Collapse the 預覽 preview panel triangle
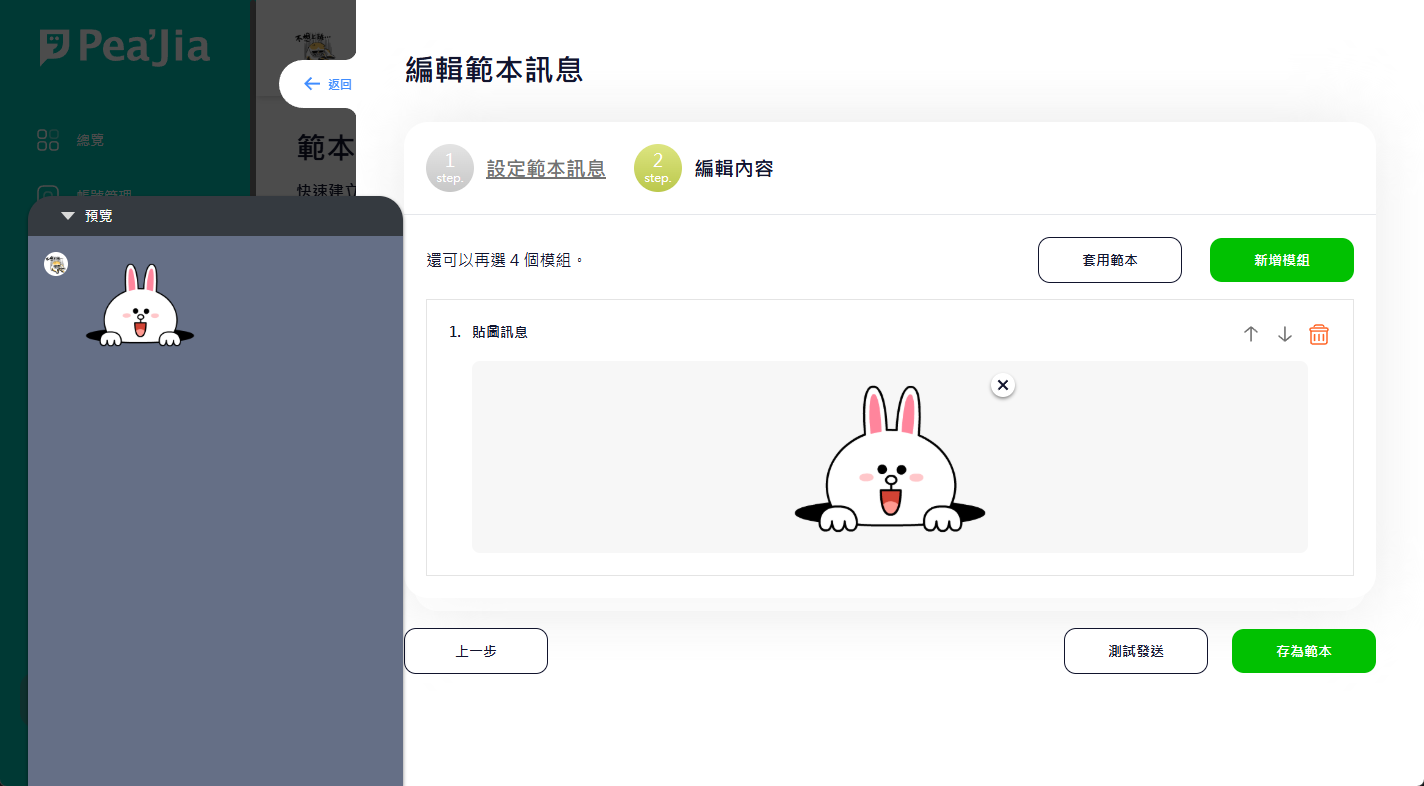This screenshot has width=1424, height=786. tap(68, 216)
